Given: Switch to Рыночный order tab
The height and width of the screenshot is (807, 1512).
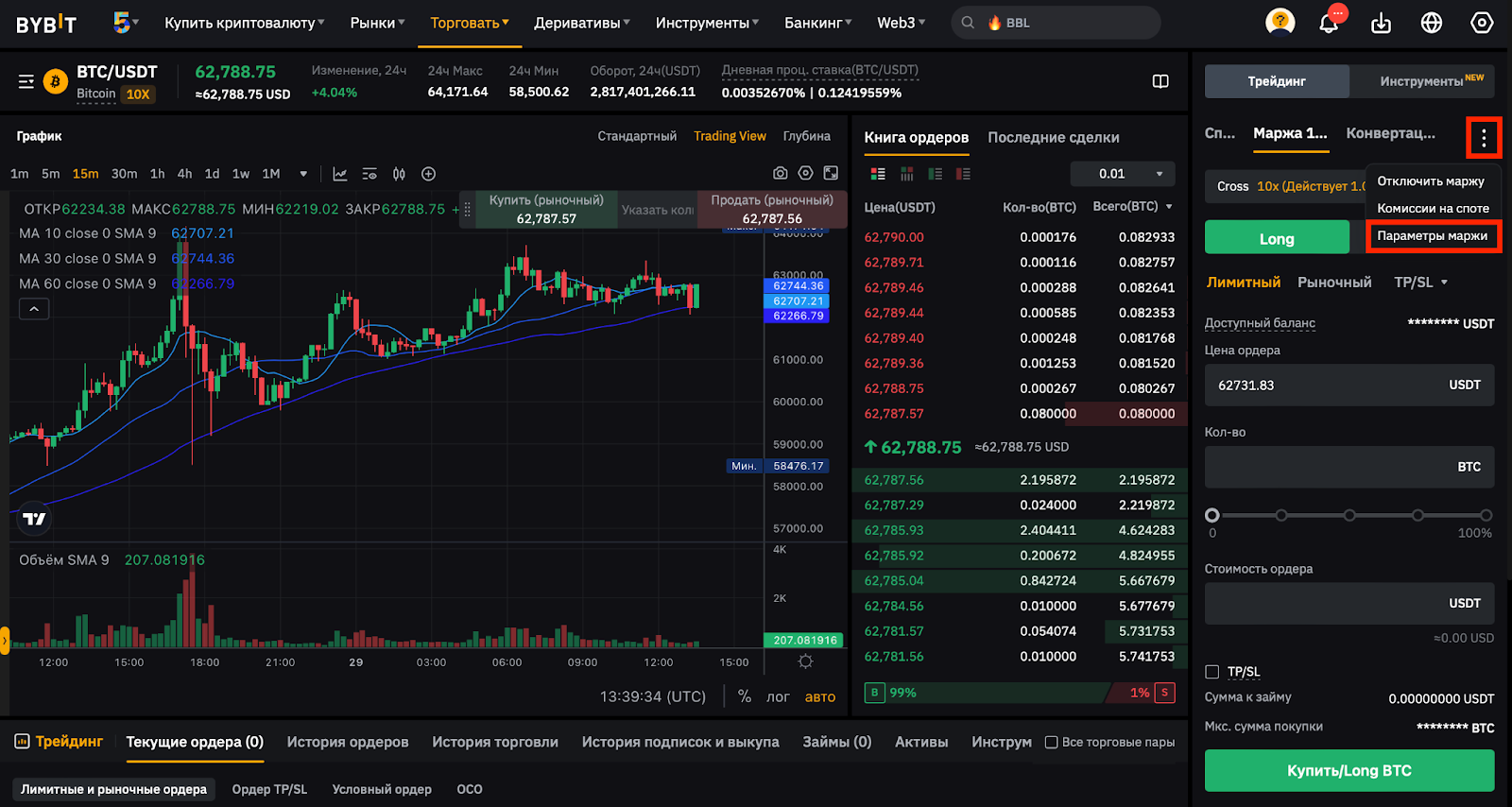Looking at the screenshot, I should point(1334,282).
